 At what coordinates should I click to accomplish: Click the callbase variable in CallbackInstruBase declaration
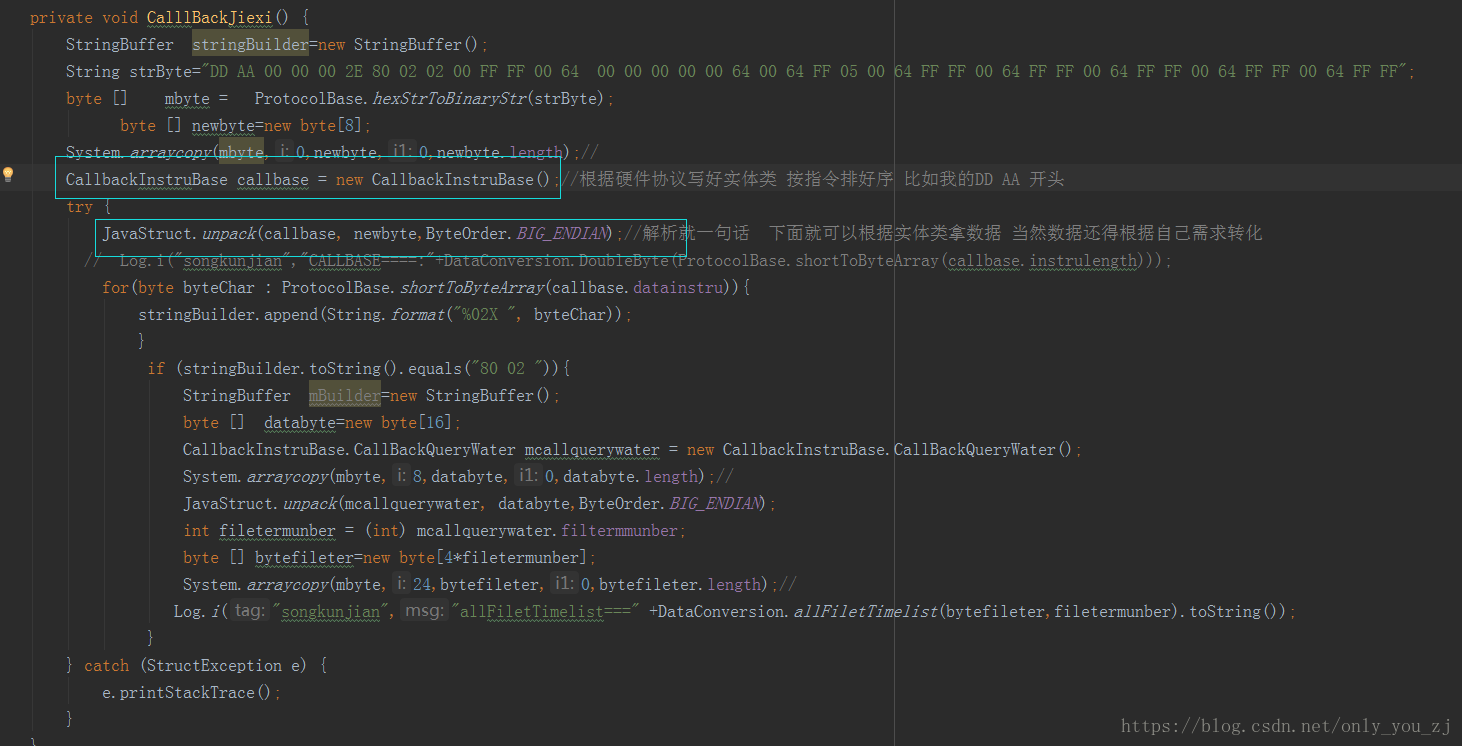click(x=273, y=179)
